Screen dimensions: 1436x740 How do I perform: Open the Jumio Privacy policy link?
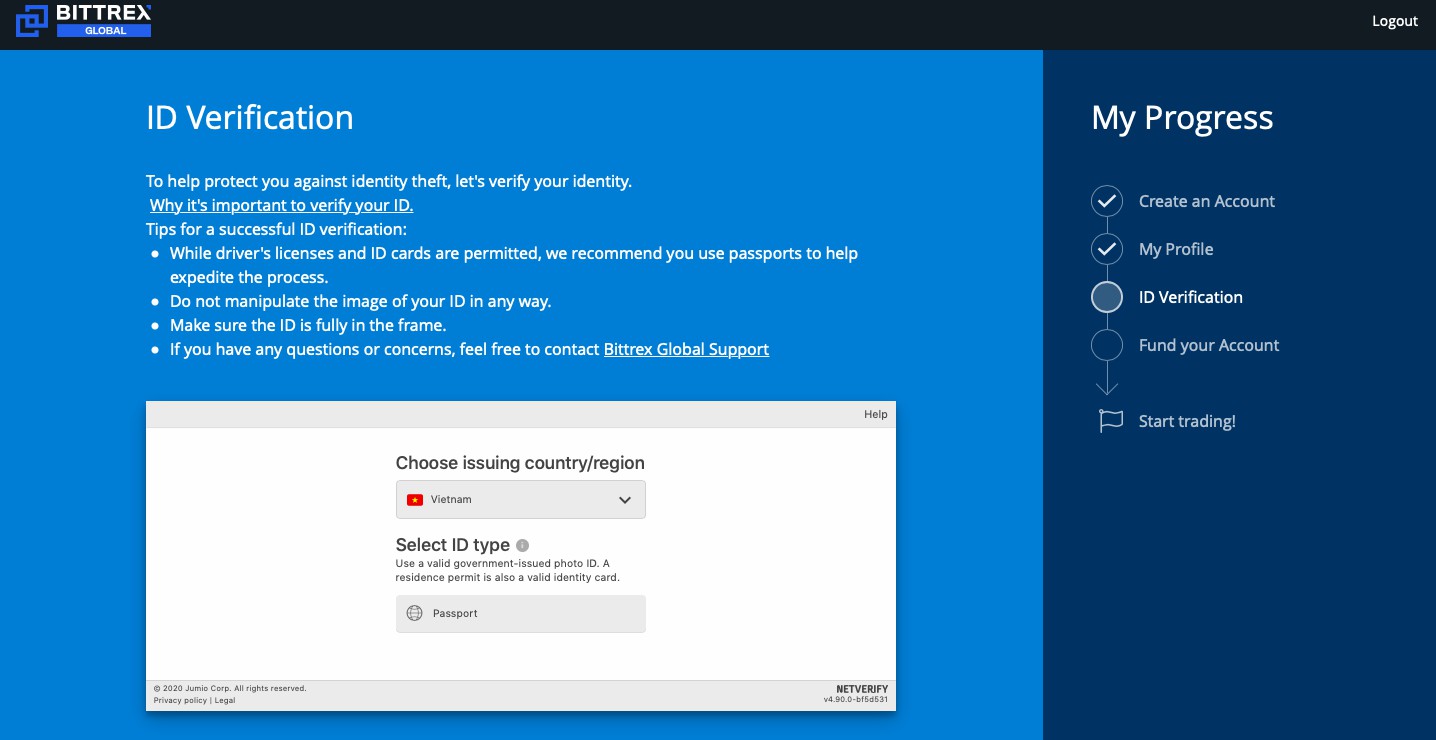180,700
